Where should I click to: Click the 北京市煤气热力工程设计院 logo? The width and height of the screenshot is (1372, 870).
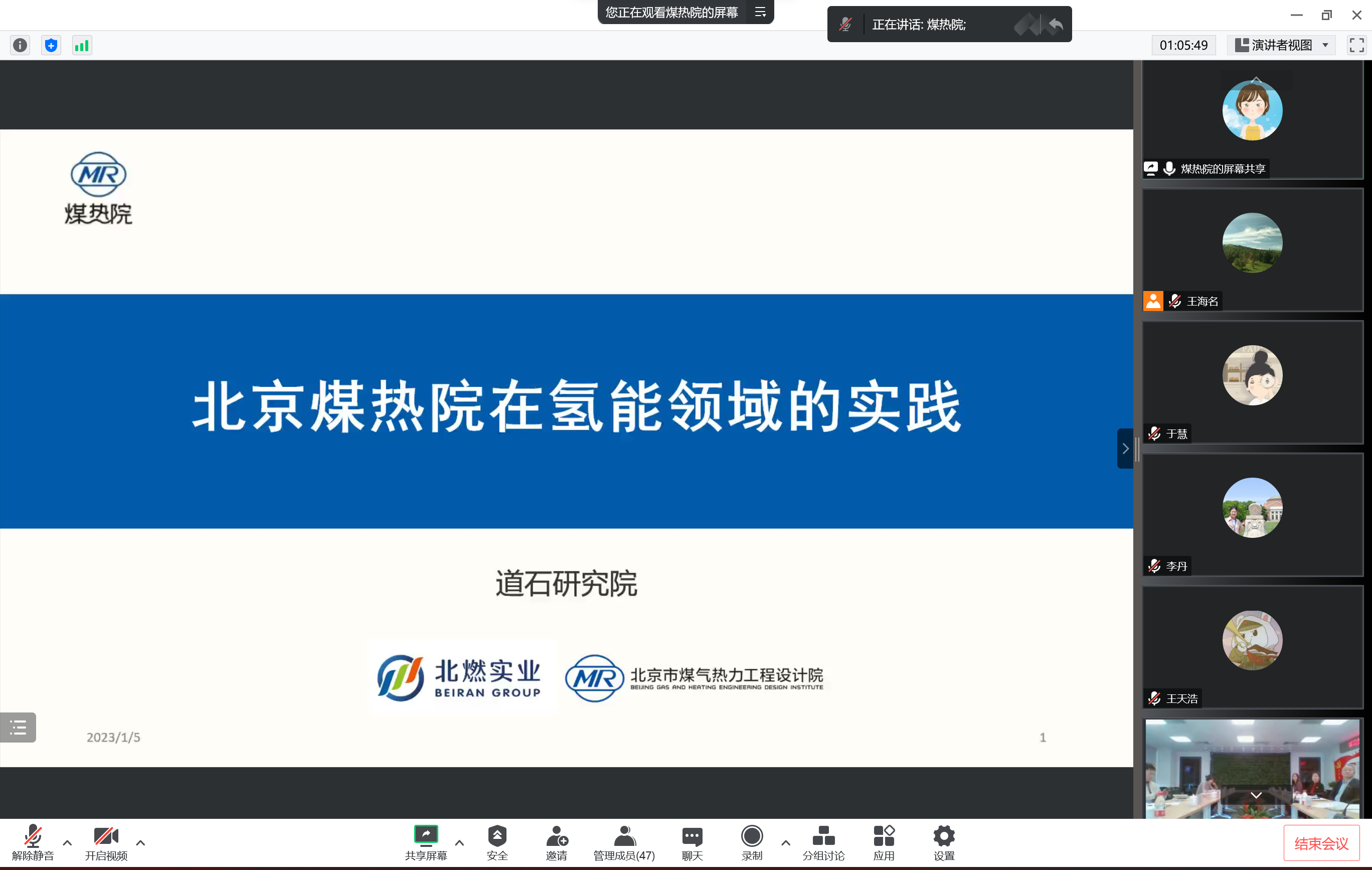(694, 678)
